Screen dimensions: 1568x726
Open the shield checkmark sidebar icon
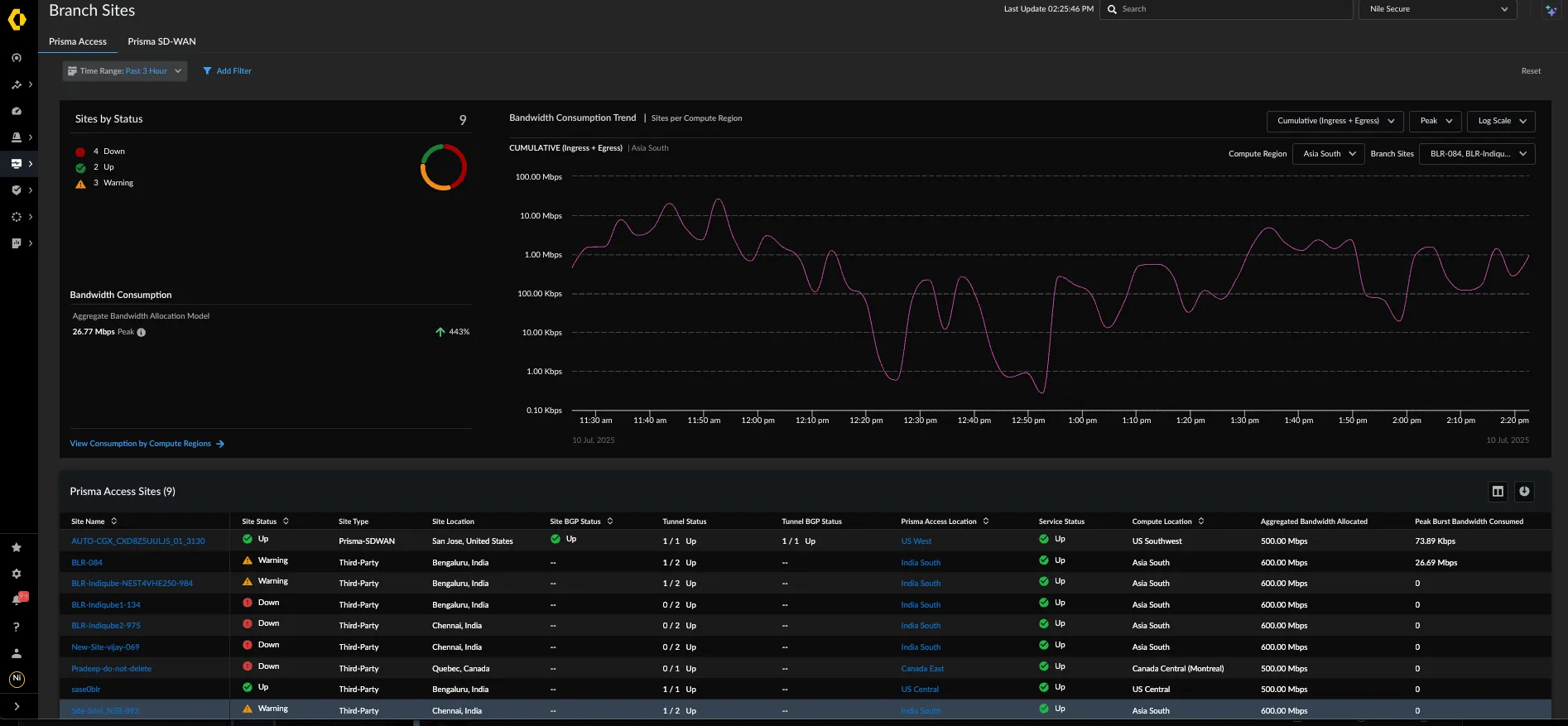tap(17, 190)
